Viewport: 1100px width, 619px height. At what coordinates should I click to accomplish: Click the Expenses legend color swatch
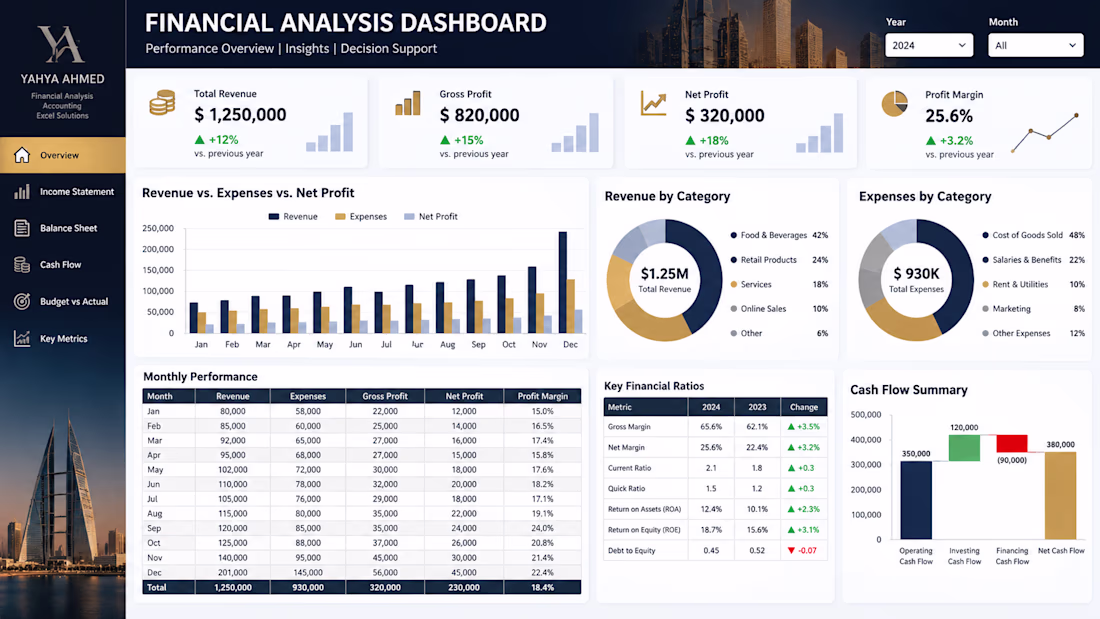340,217
